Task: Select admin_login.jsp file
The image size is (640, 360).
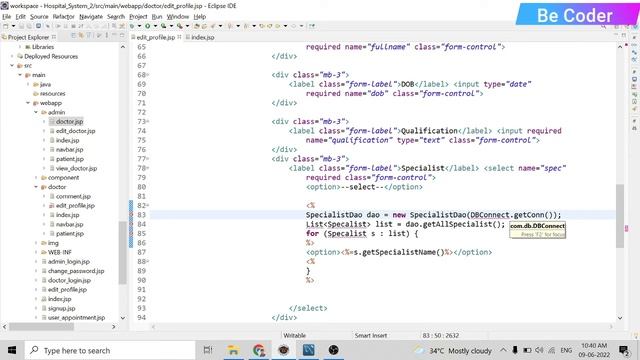Action: click(69, 262)
